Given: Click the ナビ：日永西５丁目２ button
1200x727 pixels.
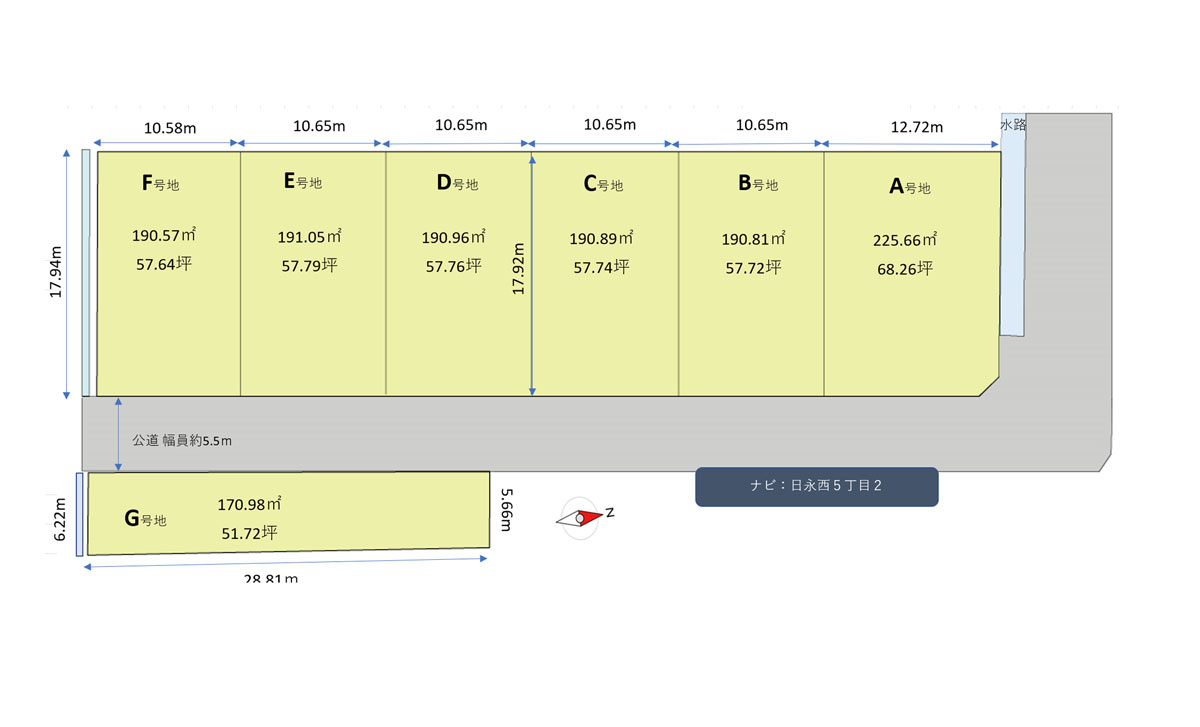Looking at the screenshot, I should coord(816,487).
